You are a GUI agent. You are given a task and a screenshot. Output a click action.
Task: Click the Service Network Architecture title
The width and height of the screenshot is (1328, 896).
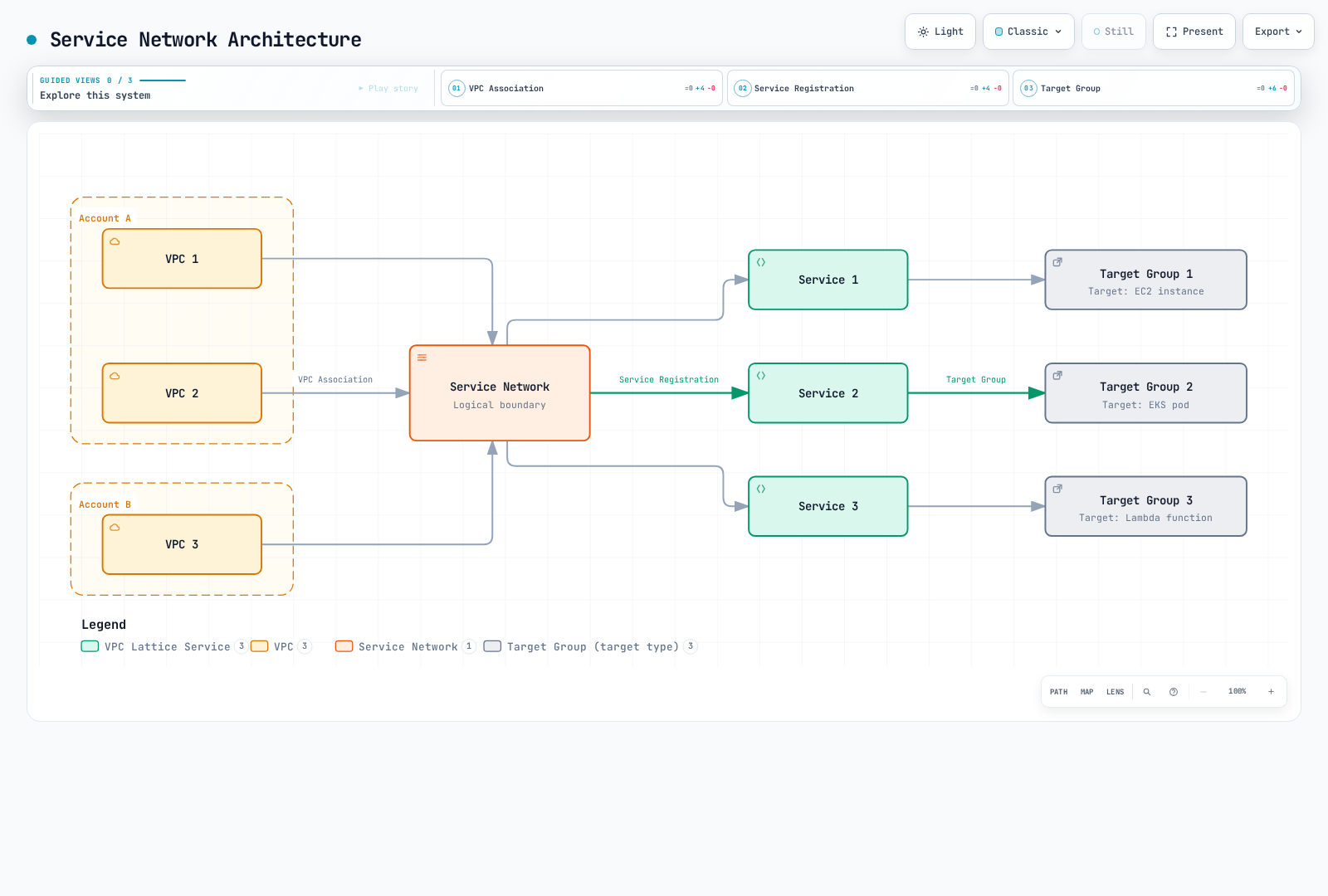(x=206, y=40)
